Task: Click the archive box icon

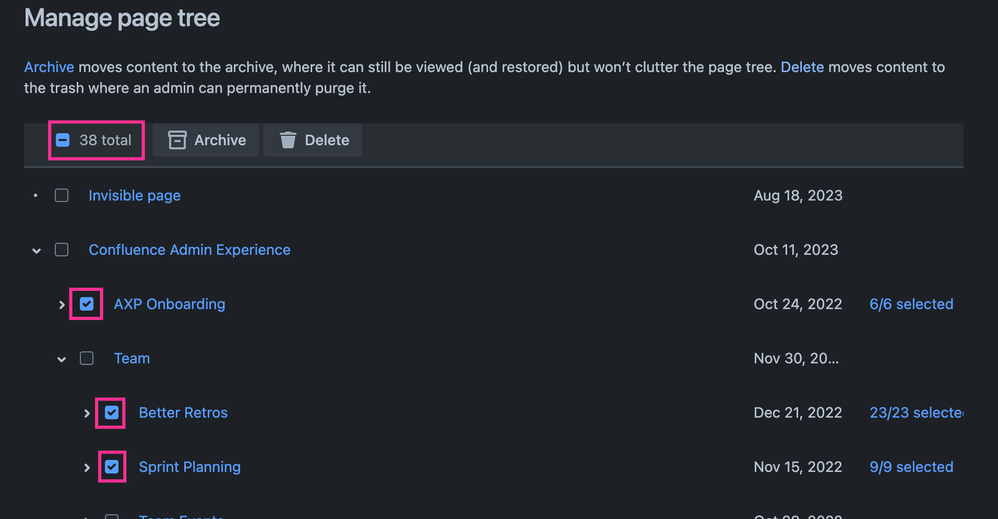Action: [x=177, y=140]
